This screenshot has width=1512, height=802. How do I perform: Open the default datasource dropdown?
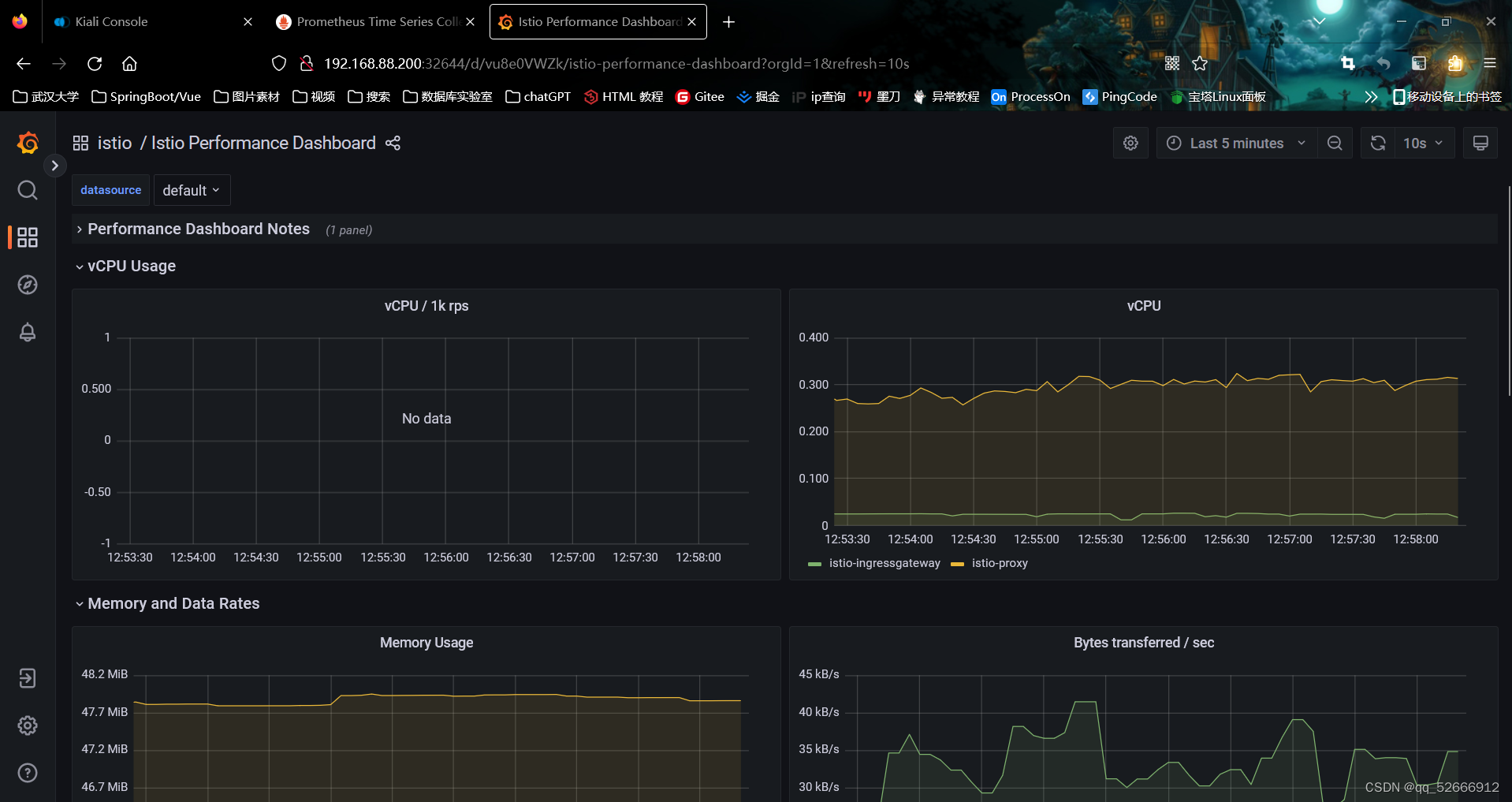(192, 190)
